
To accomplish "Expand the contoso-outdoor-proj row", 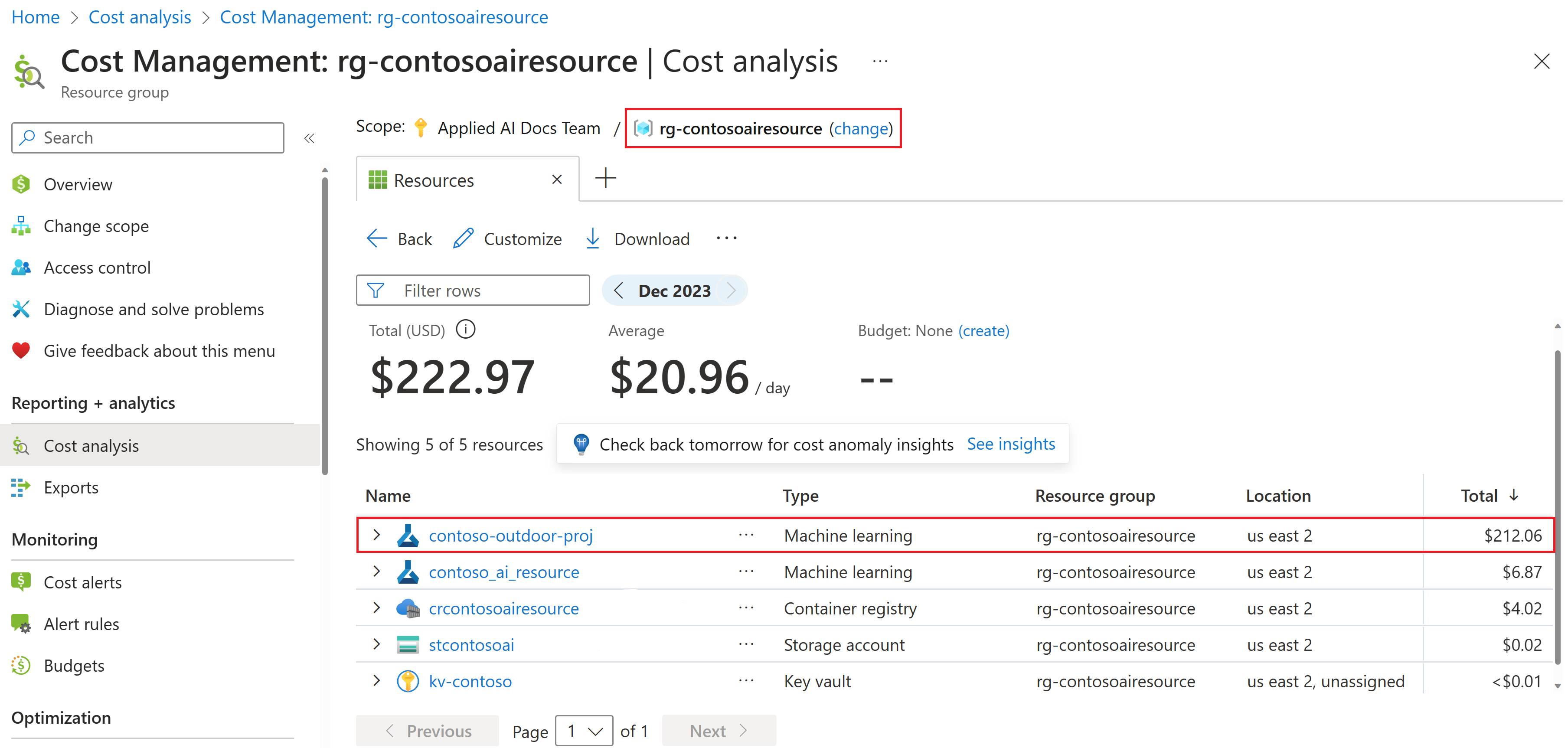I will click(x=377, y=534).
